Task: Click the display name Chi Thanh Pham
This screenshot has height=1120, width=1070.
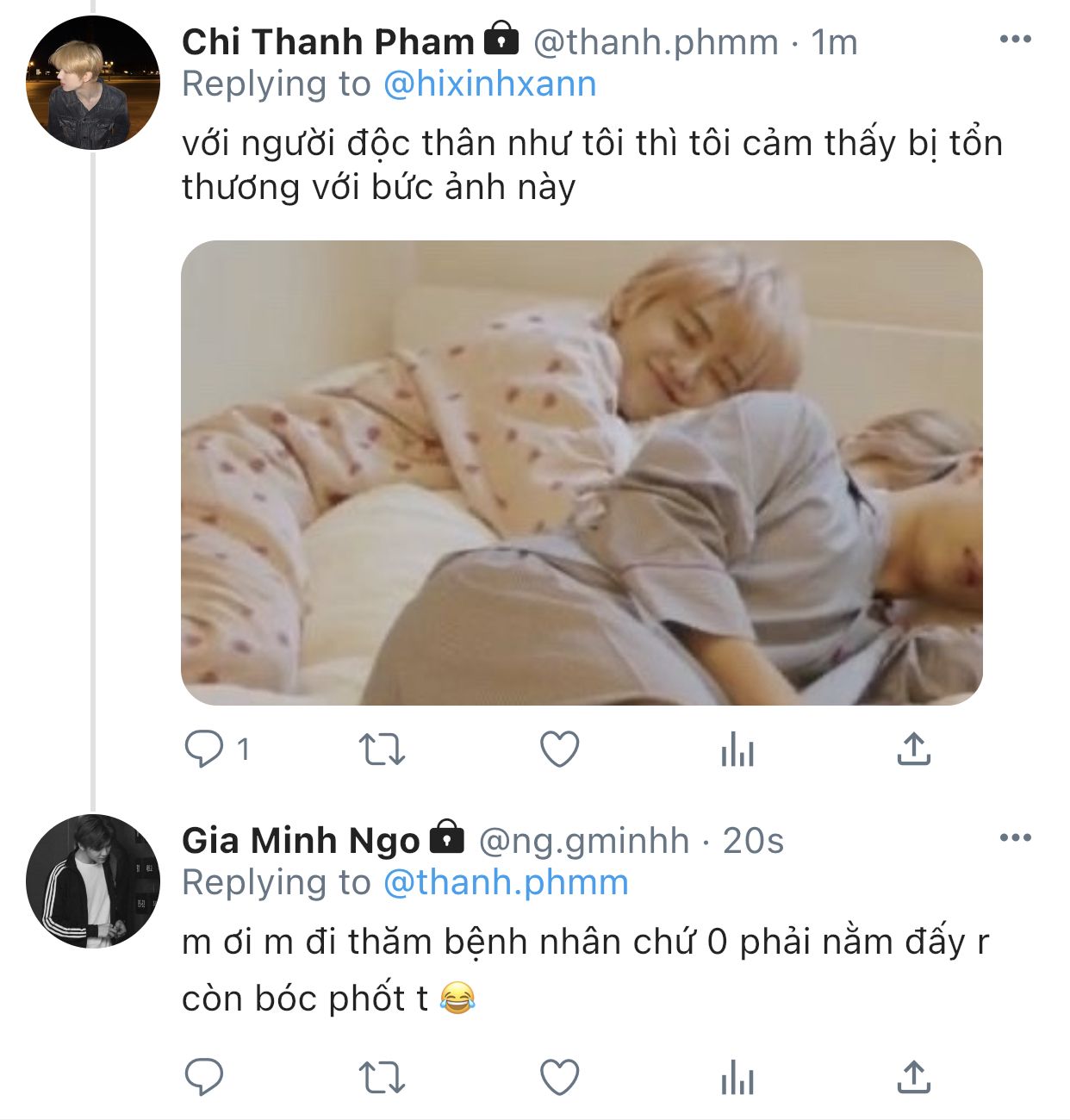Action: click(327, 41)
